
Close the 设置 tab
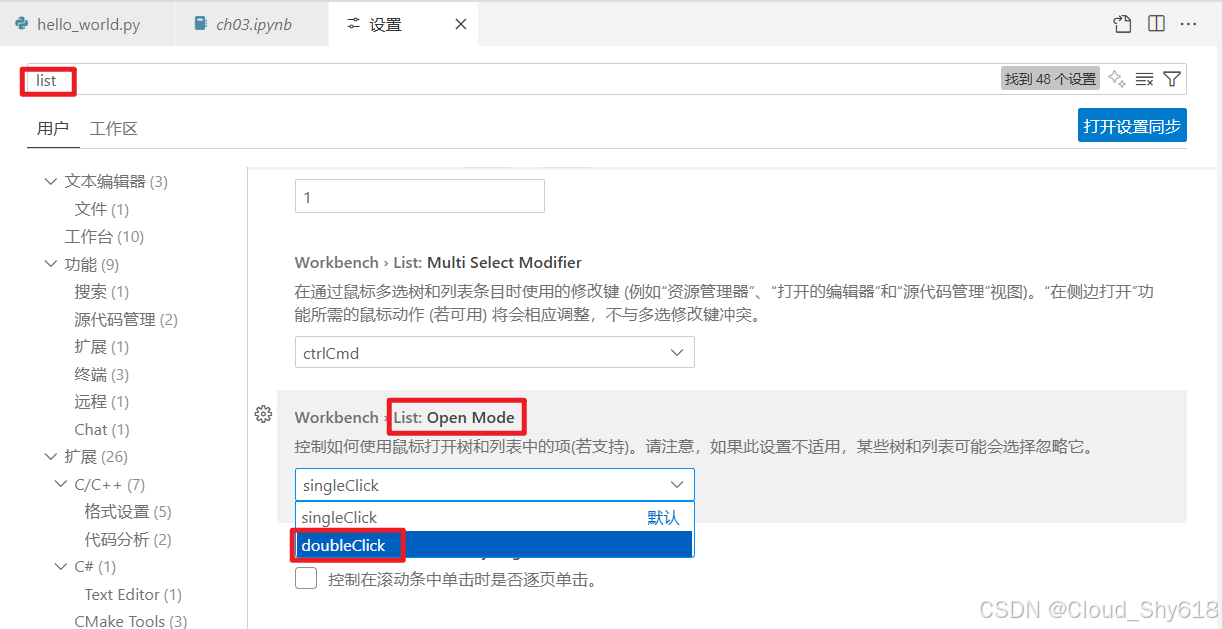click(x=461, y=24)
